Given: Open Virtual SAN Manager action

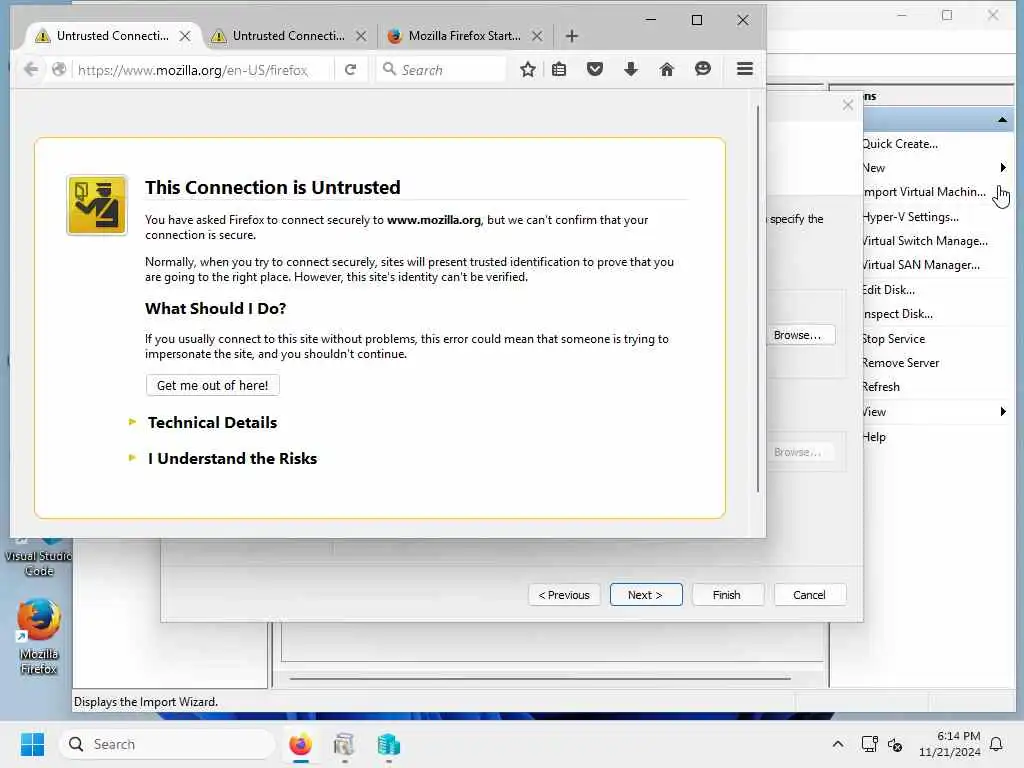Looking at the screenshot, I should tap(921, 265).
